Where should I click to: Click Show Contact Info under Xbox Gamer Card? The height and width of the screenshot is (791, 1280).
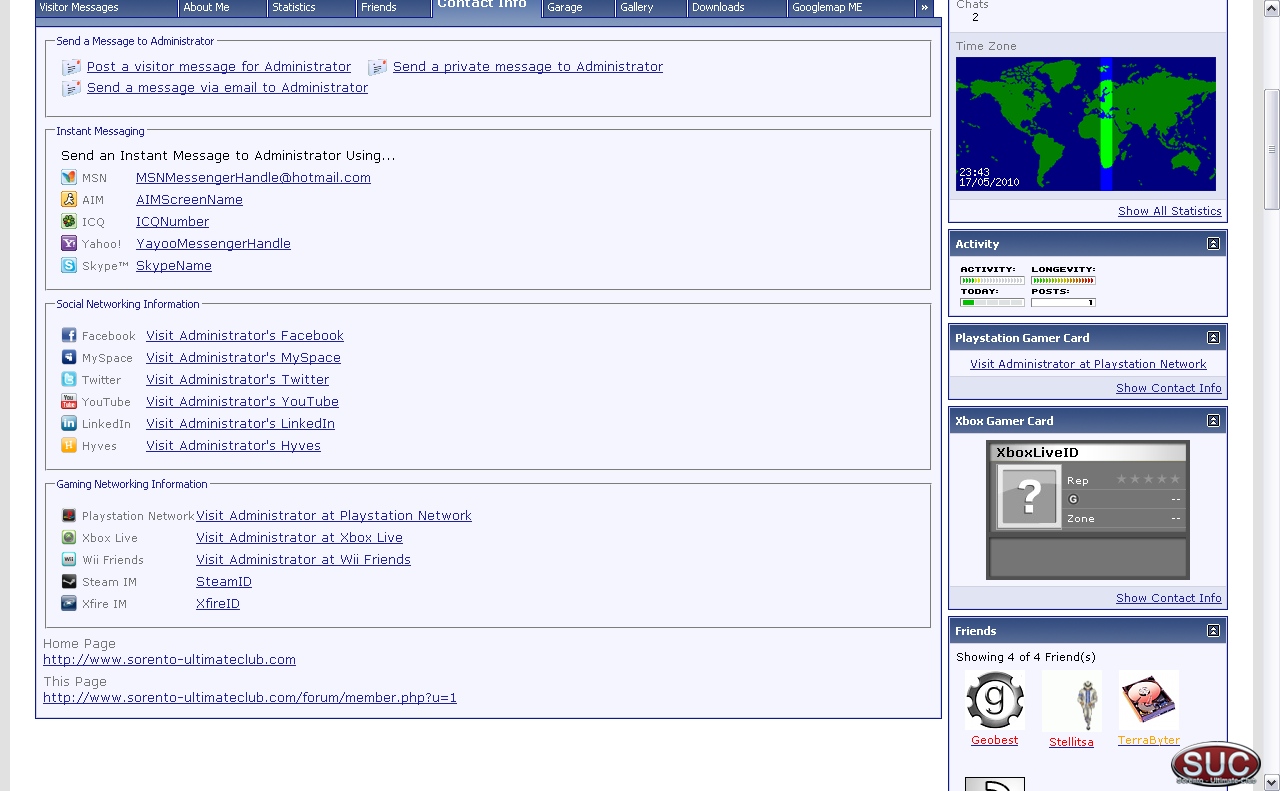(1169, 598)
